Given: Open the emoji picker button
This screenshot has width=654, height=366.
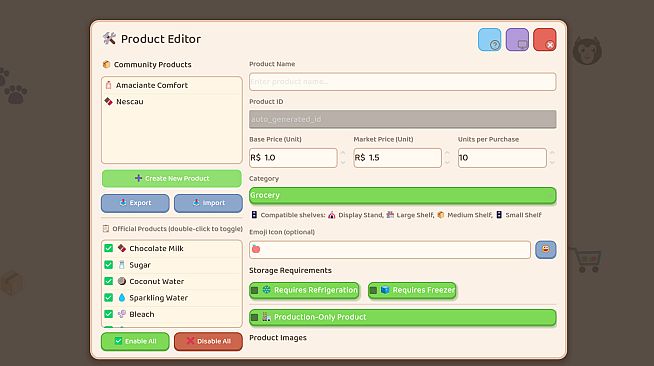Looking at the screenshot, I should tap(546, 249).
